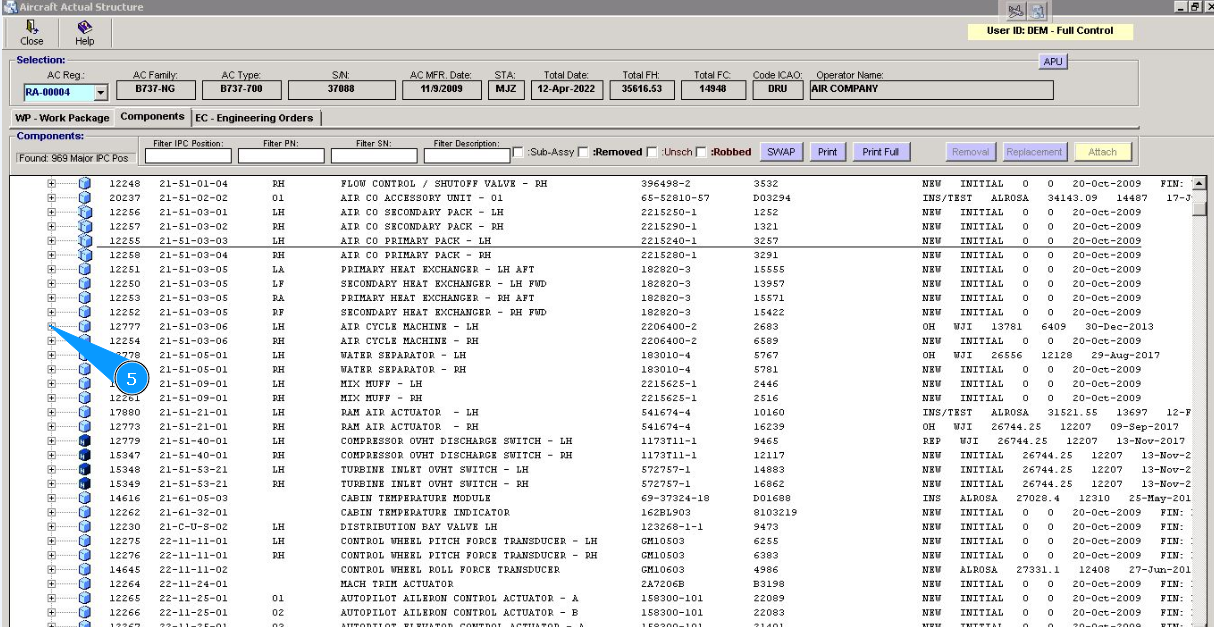Click the Filter SN input field

pyautogui.click(x=375, y=156)
